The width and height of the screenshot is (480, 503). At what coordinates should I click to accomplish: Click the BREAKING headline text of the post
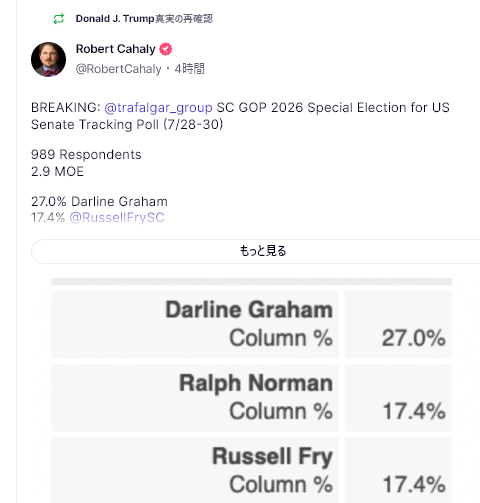(240, 116)
